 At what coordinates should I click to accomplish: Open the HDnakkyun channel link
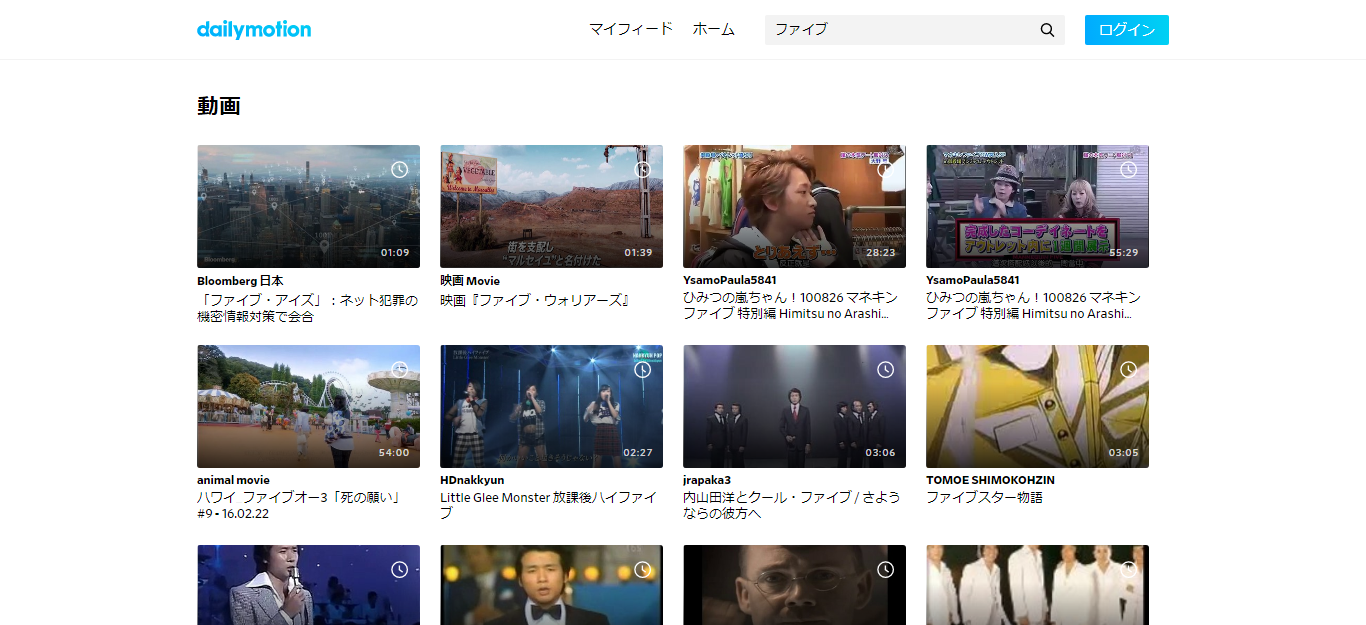pos(472,480)
